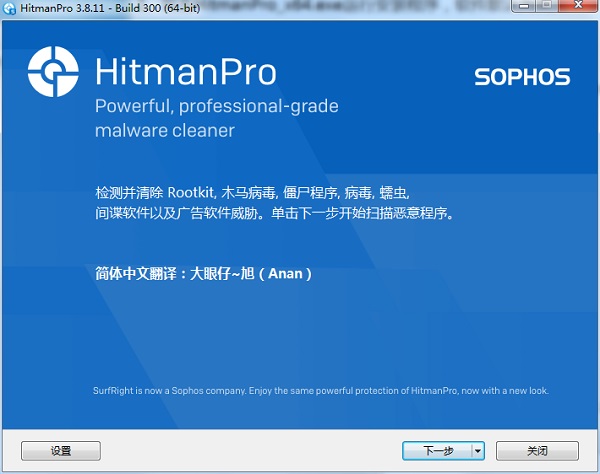Click 'Powerful, professional-grade' tagline text
This screenshot has height=474, width=600.
point(217,106)
